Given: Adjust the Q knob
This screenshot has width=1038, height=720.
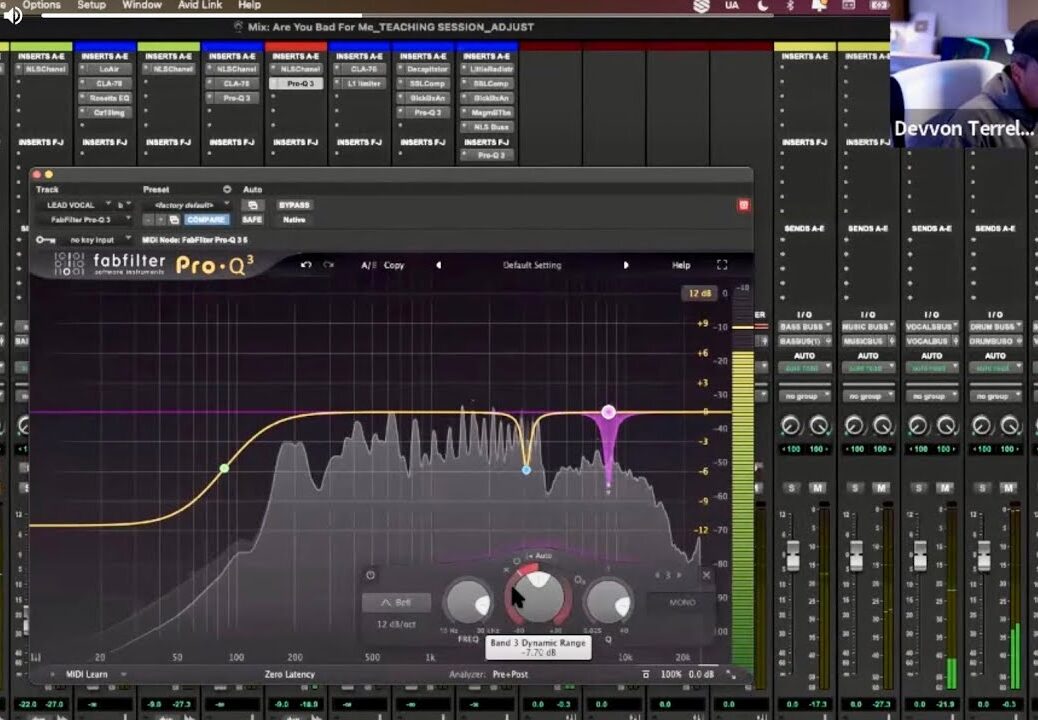Looking at the screenshot, I should 608,602.
